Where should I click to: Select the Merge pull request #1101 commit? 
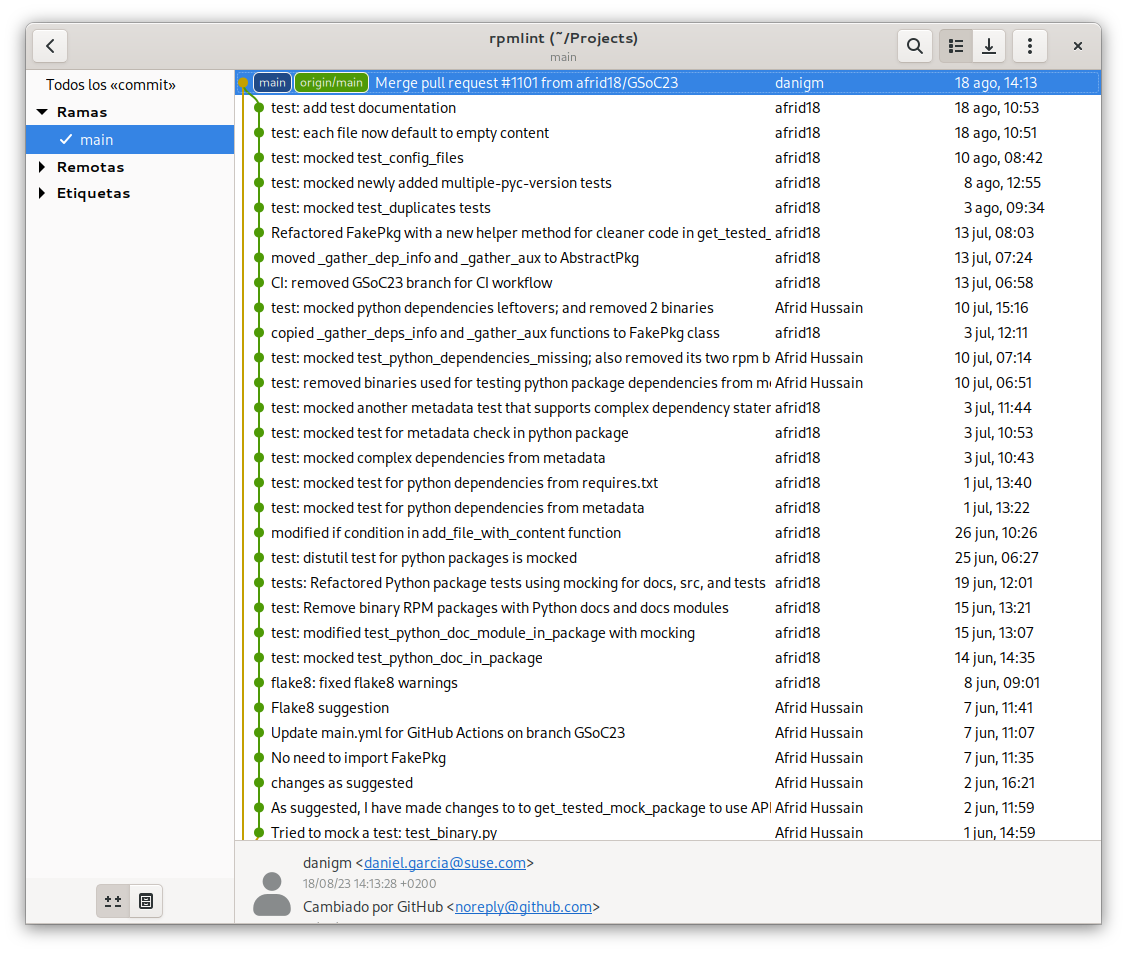[668, 83]
